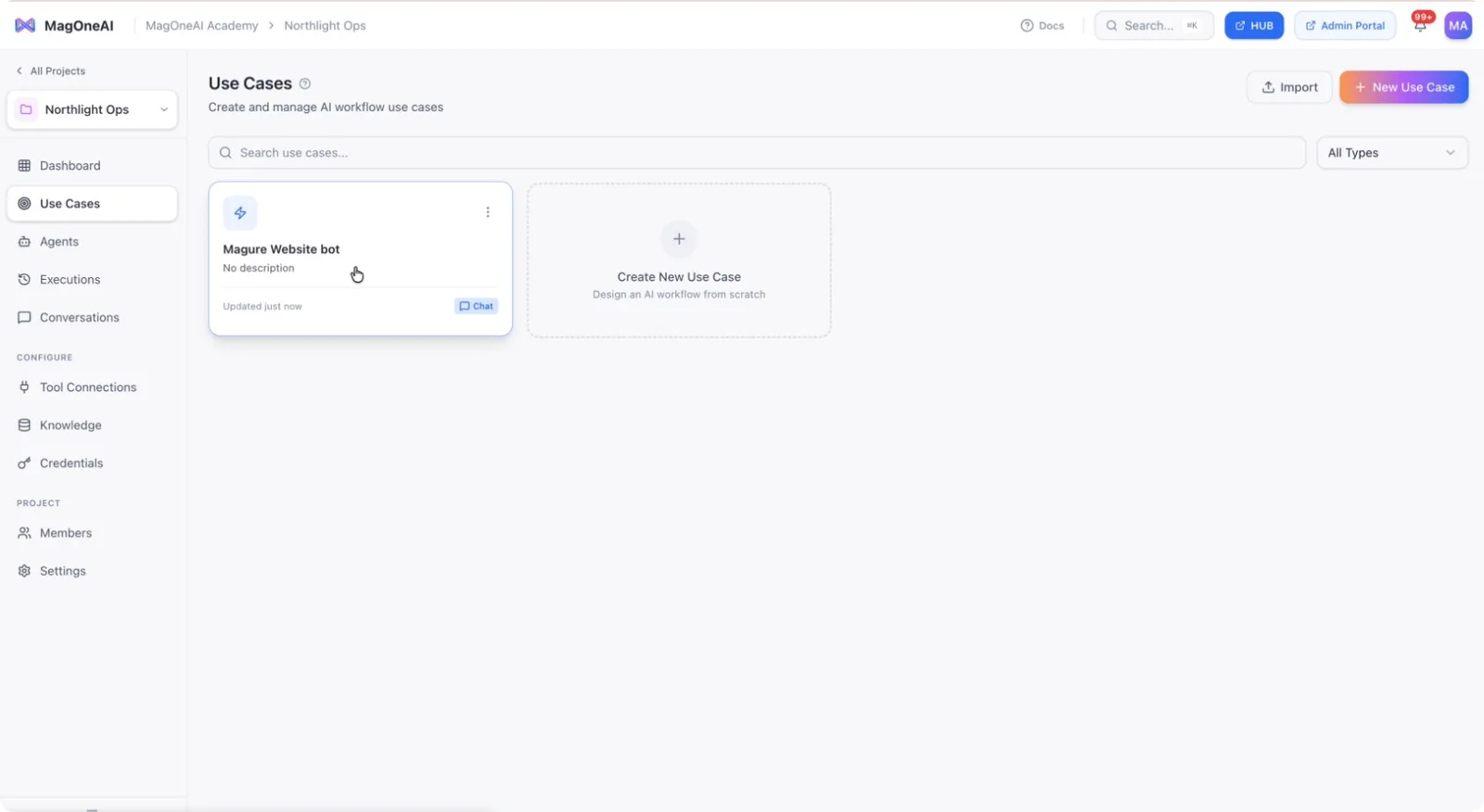Go to Use Cases in sidebar
This screenshot has width=1484, height=812.
tap(92, 204)
